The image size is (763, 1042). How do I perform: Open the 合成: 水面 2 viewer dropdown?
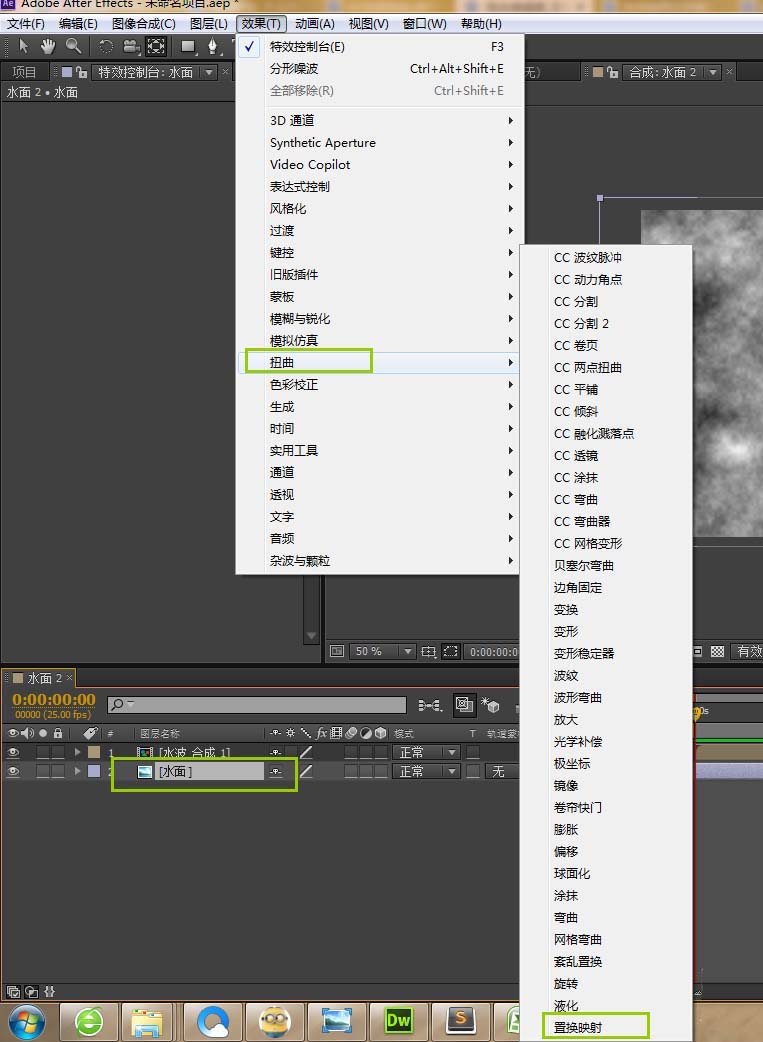[714, 72]
